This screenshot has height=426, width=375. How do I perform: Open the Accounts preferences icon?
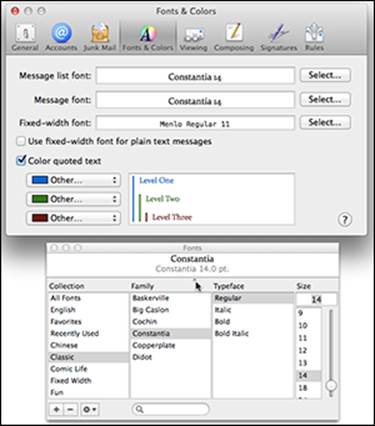(x=61, y=37)
